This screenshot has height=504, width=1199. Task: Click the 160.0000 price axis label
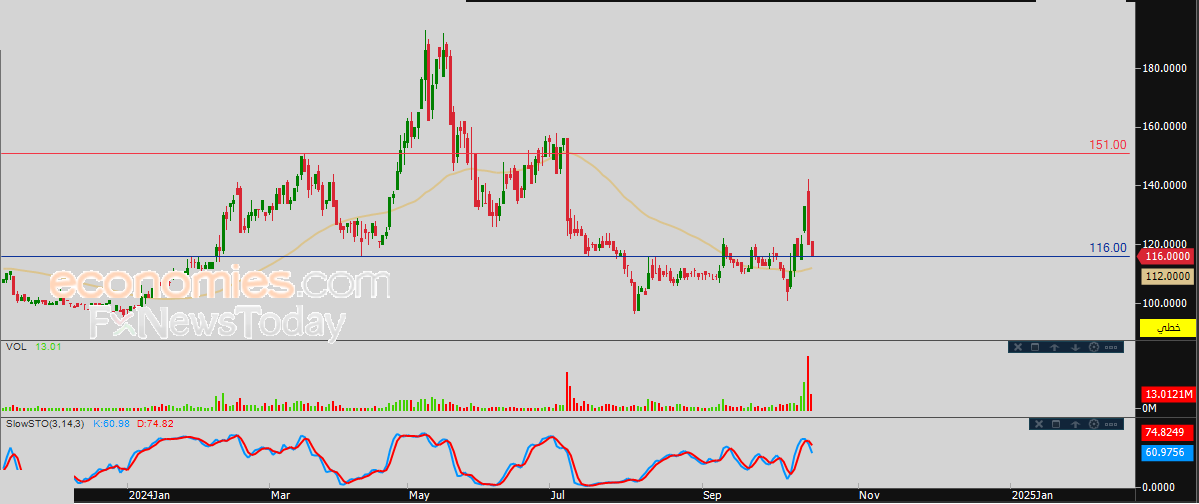pyautogui.click(x=1167, y=127)
